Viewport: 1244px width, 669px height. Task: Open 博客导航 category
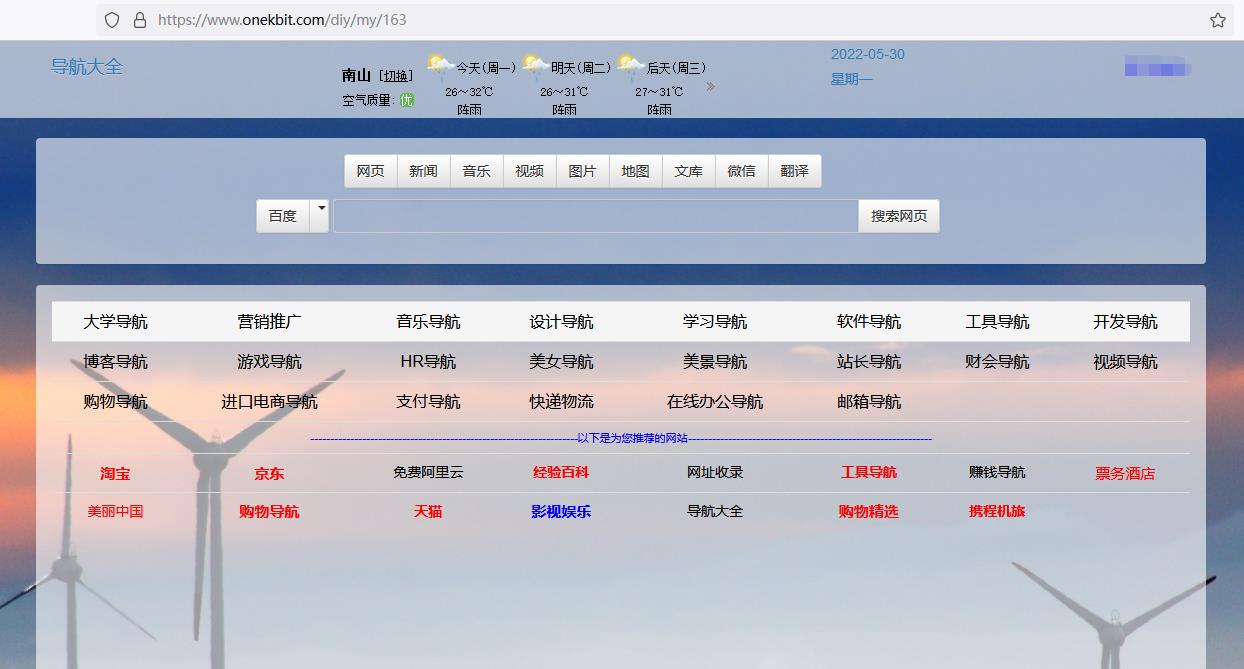pos(116,362)
